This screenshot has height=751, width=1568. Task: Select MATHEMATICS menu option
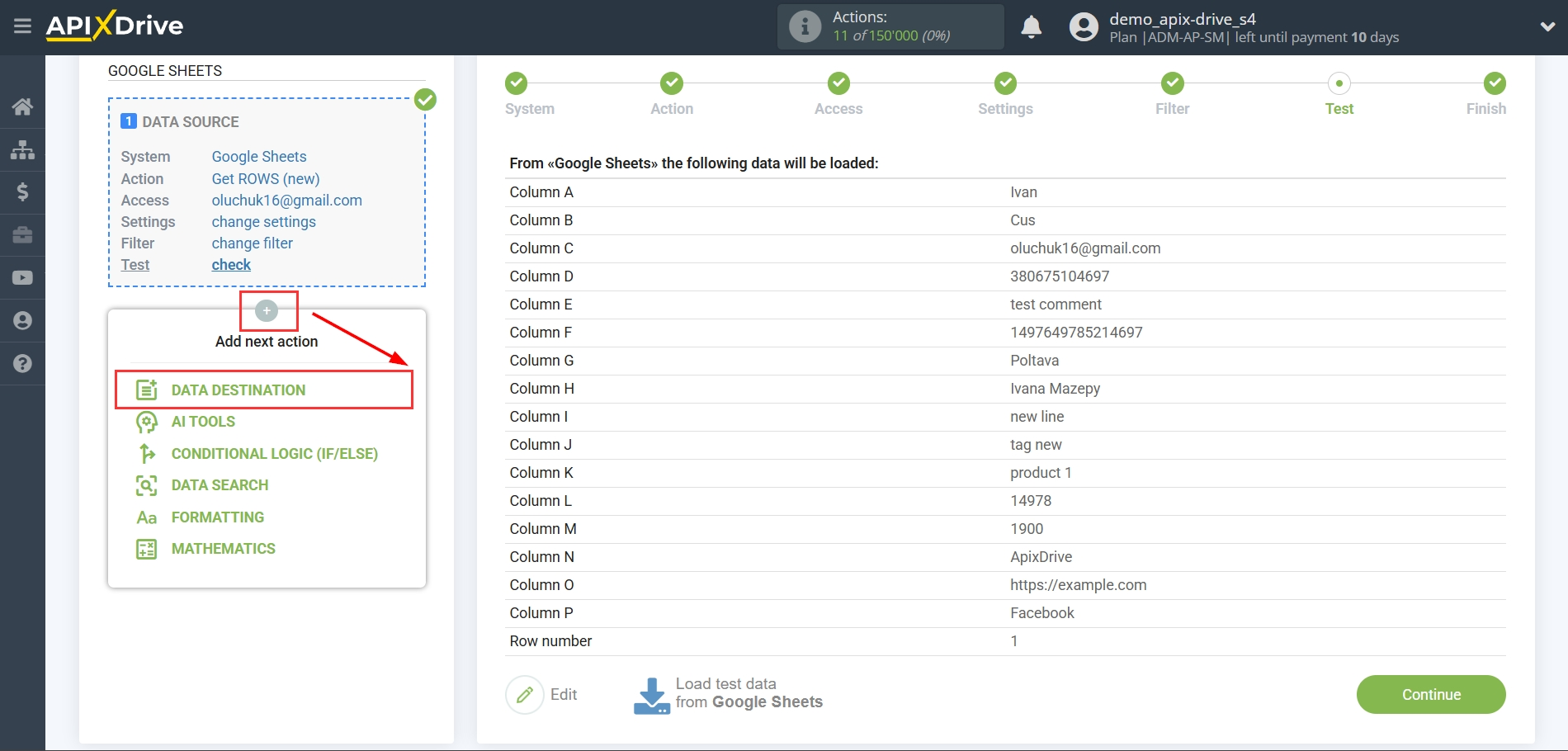point(224,549)
